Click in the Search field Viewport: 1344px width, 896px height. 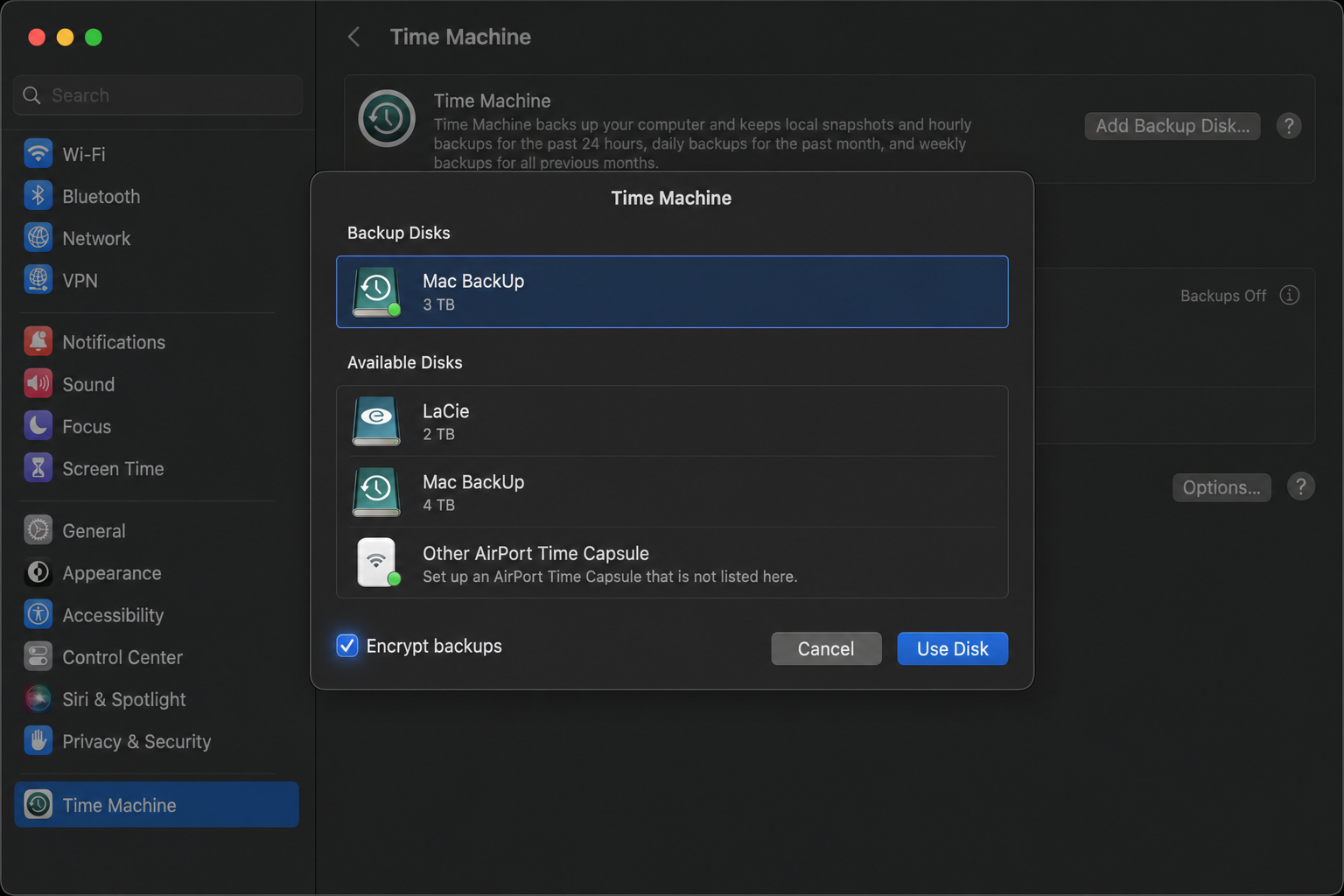point(157,94)
